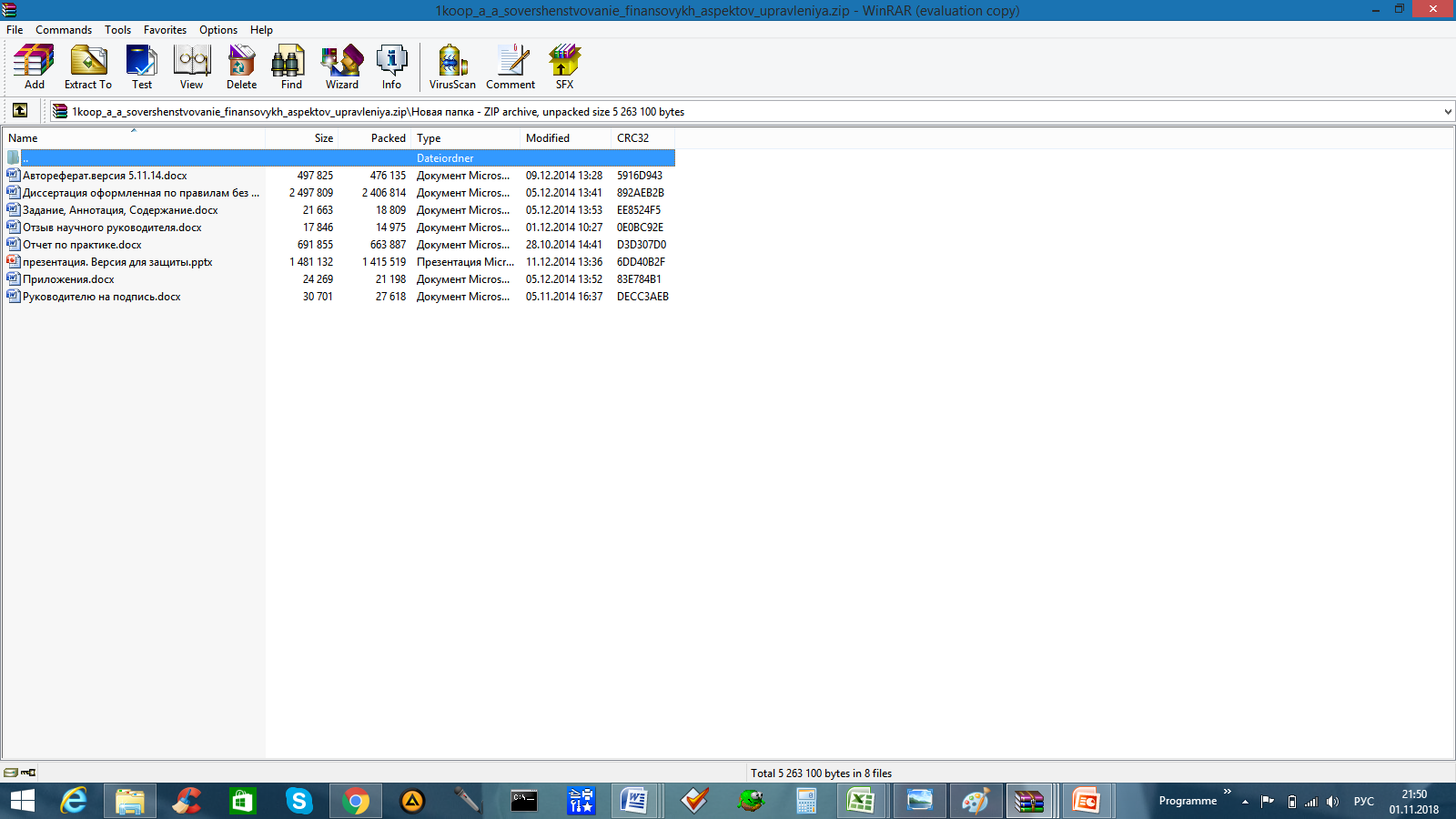Click the Delete files icon
1456x819 pixels.
[241, 67]
